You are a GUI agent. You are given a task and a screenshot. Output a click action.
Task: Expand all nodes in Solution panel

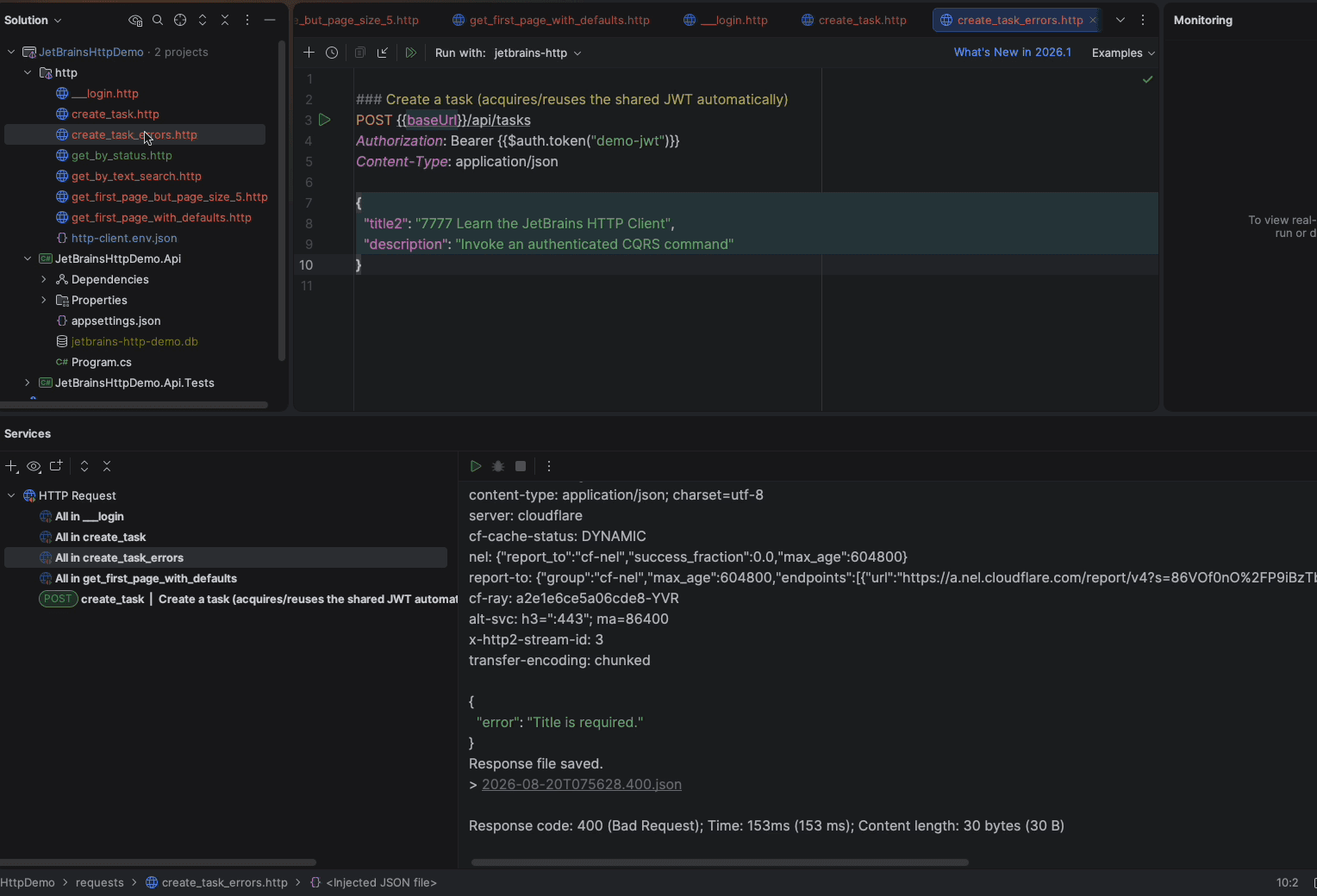(203, 20)
